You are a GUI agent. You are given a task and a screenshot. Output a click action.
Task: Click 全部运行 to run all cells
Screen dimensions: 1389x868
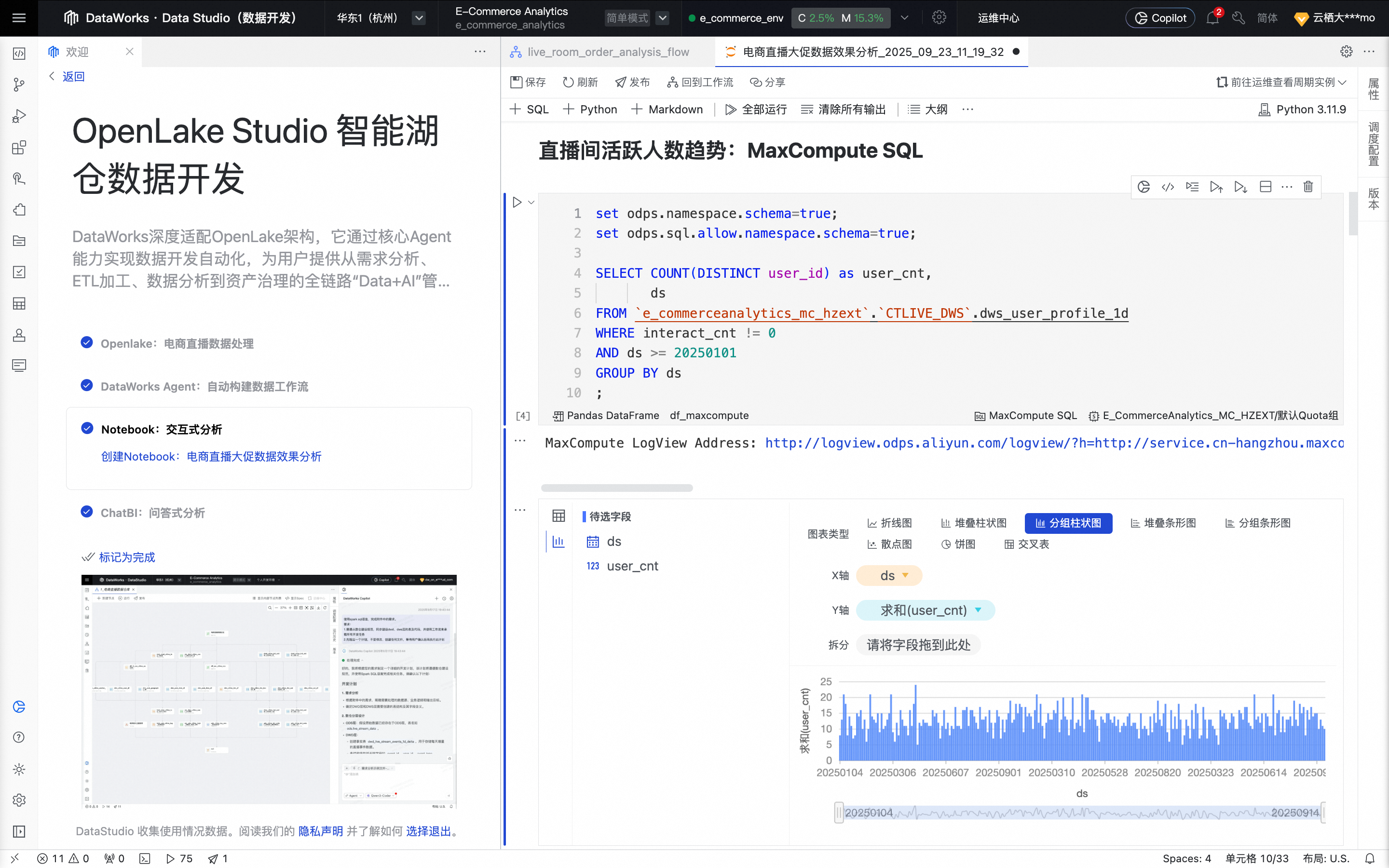tap(756, 109)
